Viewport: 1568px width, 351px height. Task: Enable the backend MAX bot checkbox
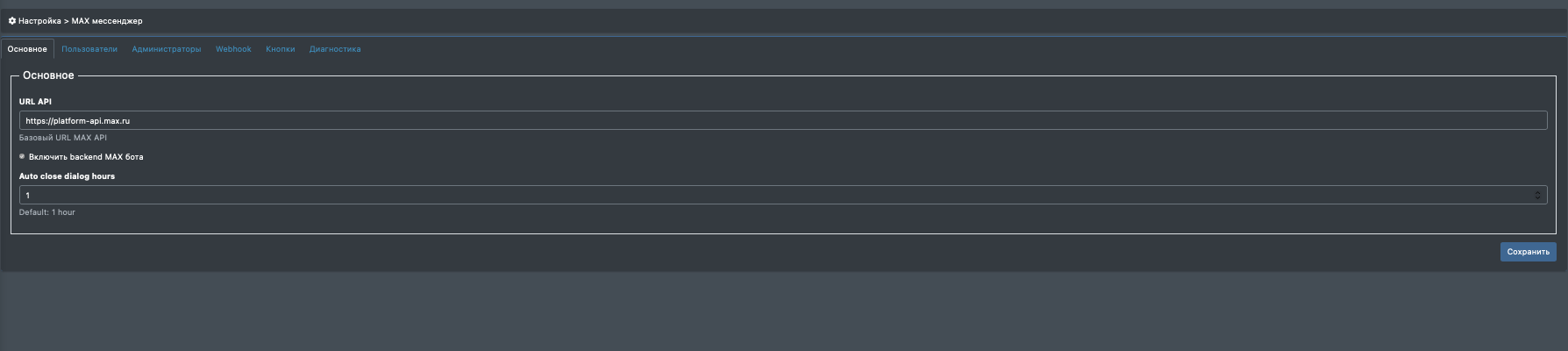[22, 156]
